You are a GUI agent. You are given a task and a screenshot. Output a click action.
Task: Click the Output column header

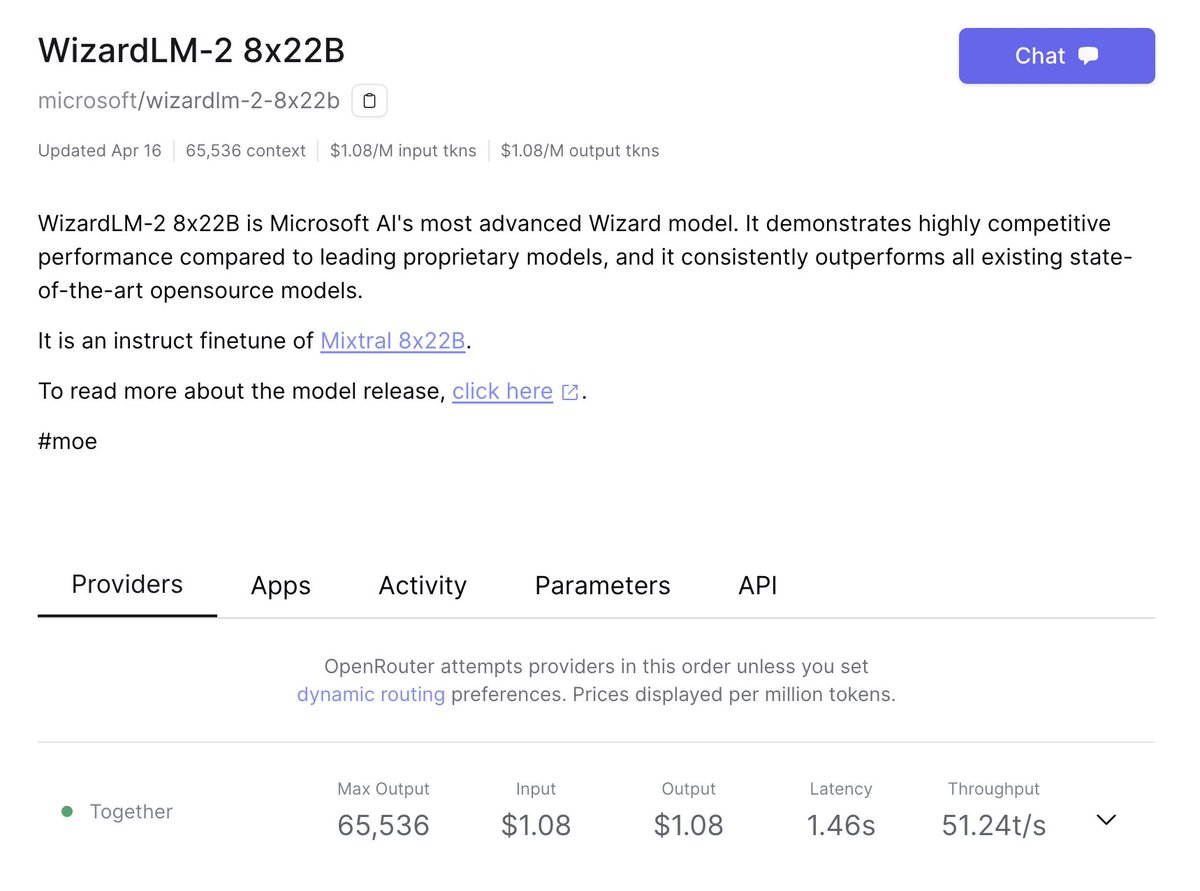coord(689,789)
